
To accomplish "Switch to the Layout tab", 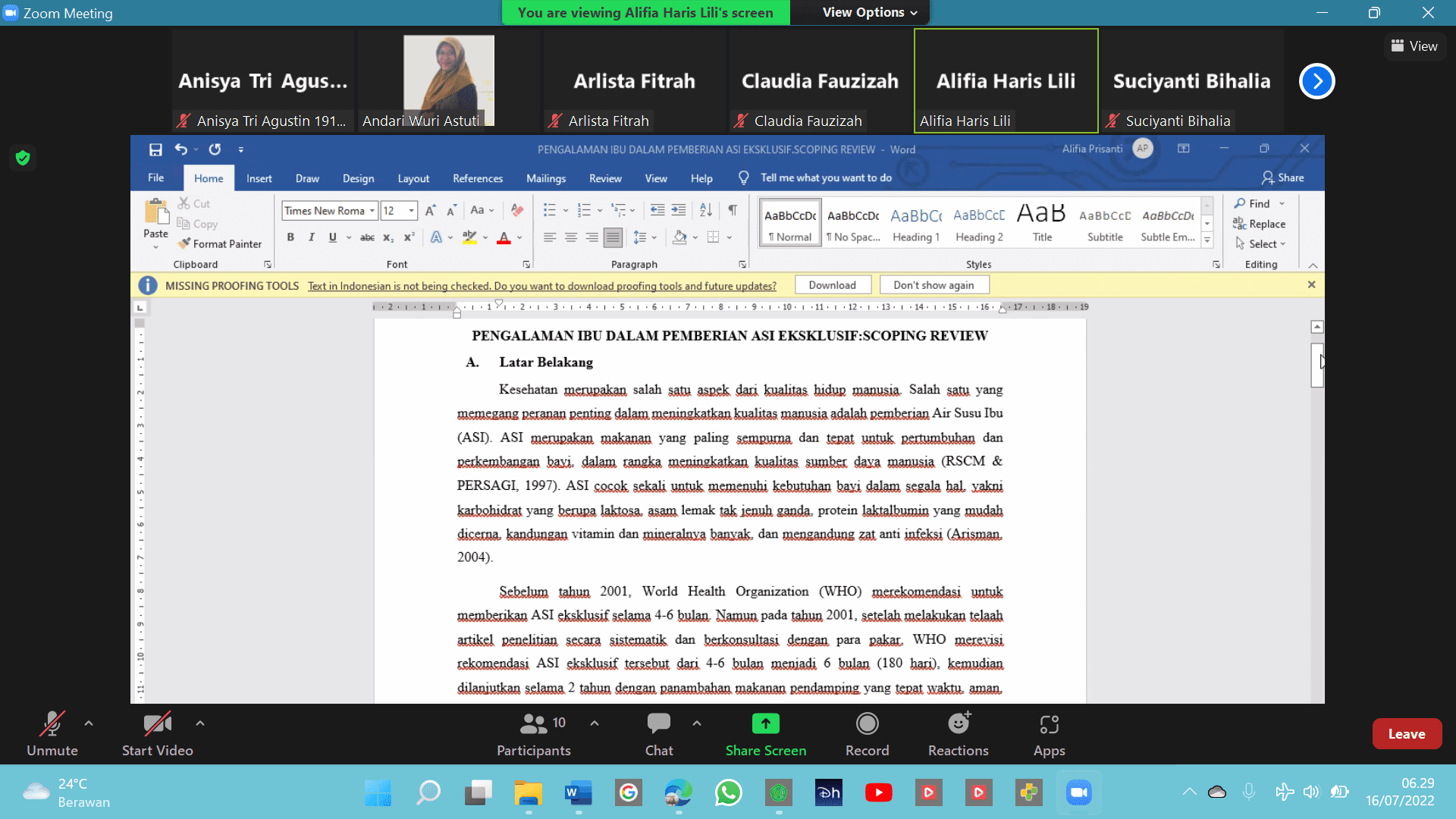I will pos(413,178).
